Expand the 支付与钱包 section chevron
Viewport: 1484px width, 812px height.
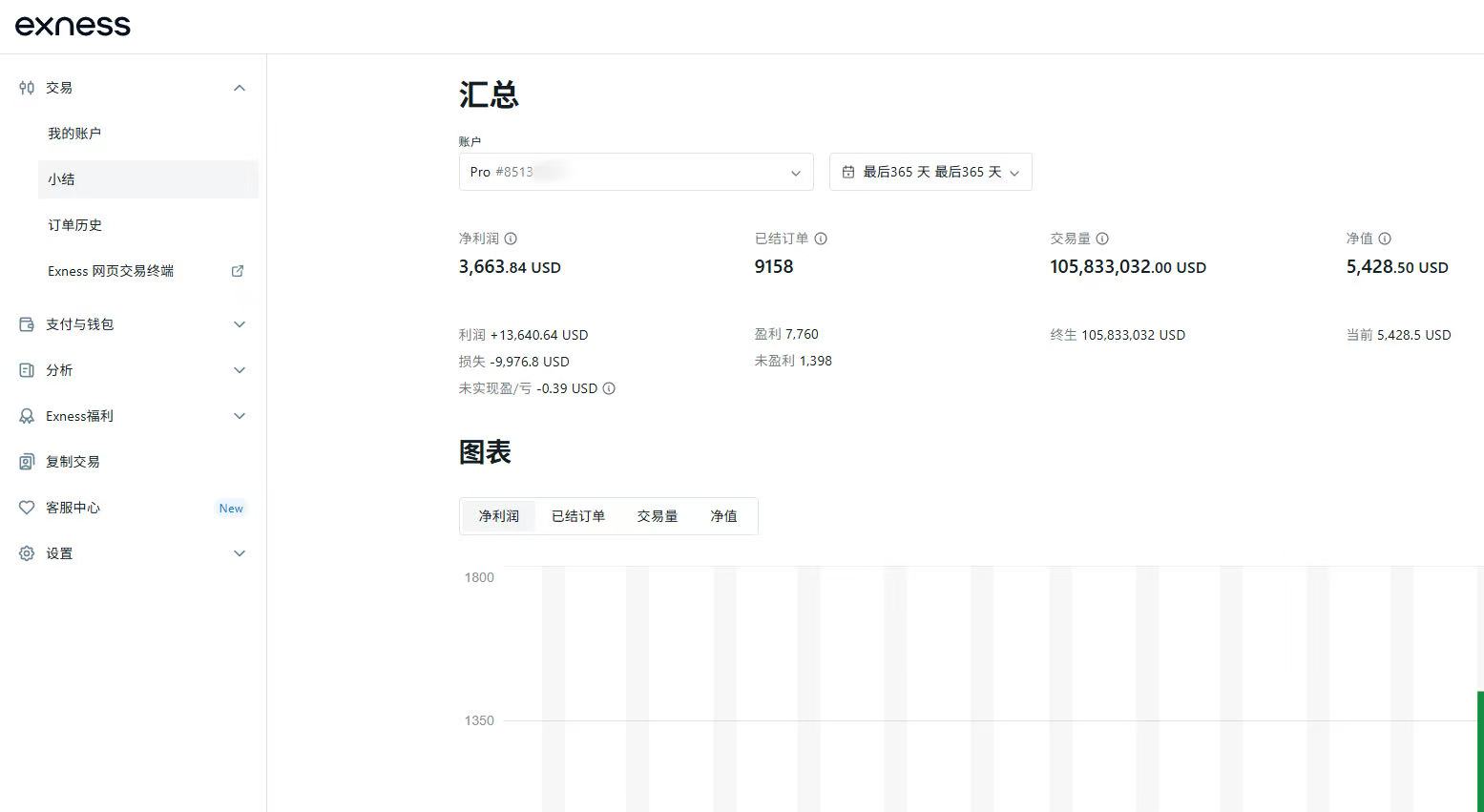click(x=240, y=324)
